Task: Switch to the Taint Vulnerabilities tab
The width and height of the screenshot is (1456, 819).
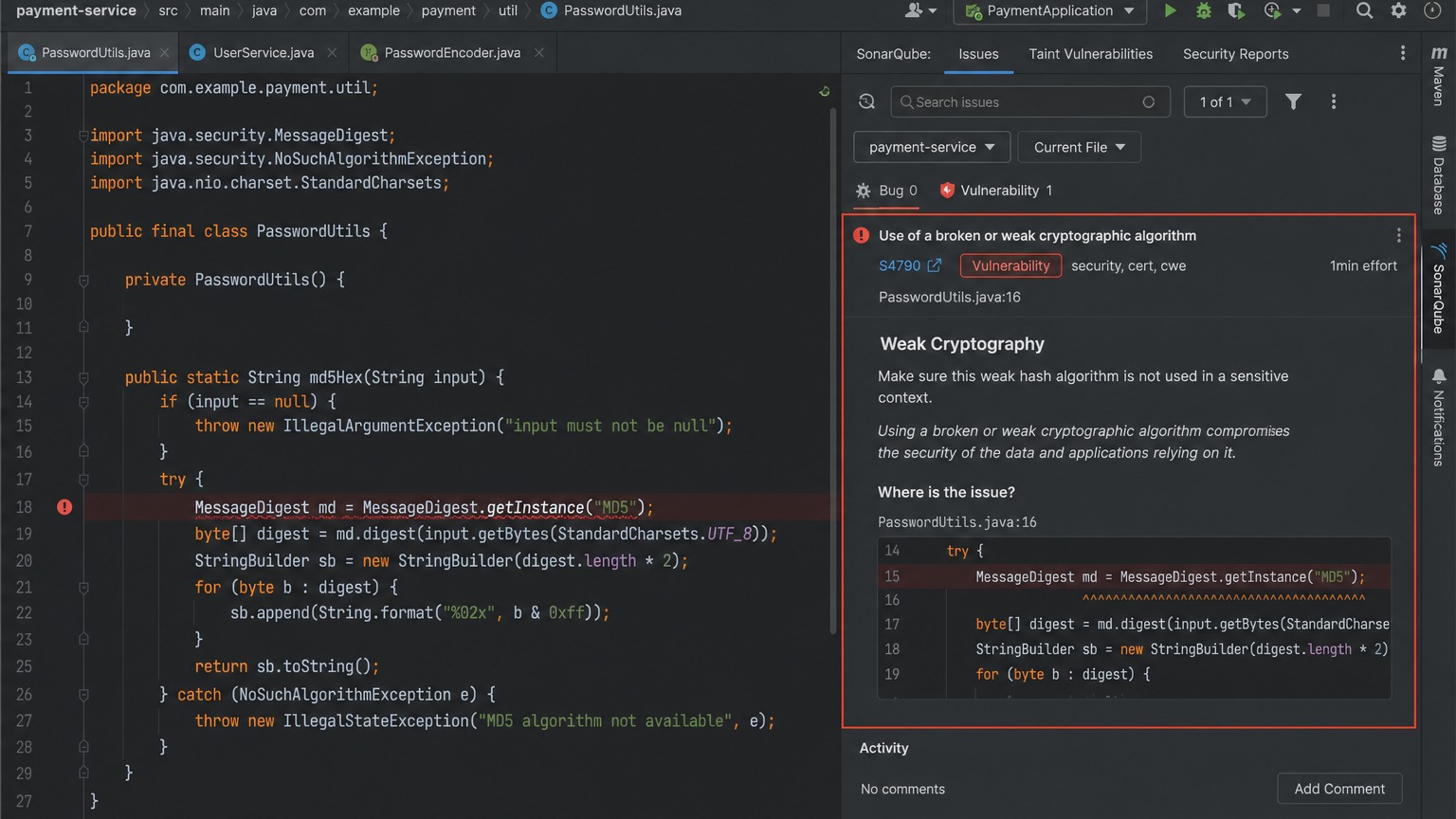Action: (x=1091, y=54)
